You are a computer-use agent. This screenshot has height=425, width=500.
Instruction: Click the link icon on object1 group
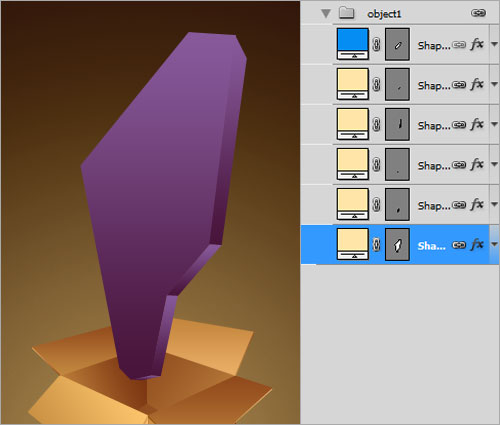pos(478,13)
